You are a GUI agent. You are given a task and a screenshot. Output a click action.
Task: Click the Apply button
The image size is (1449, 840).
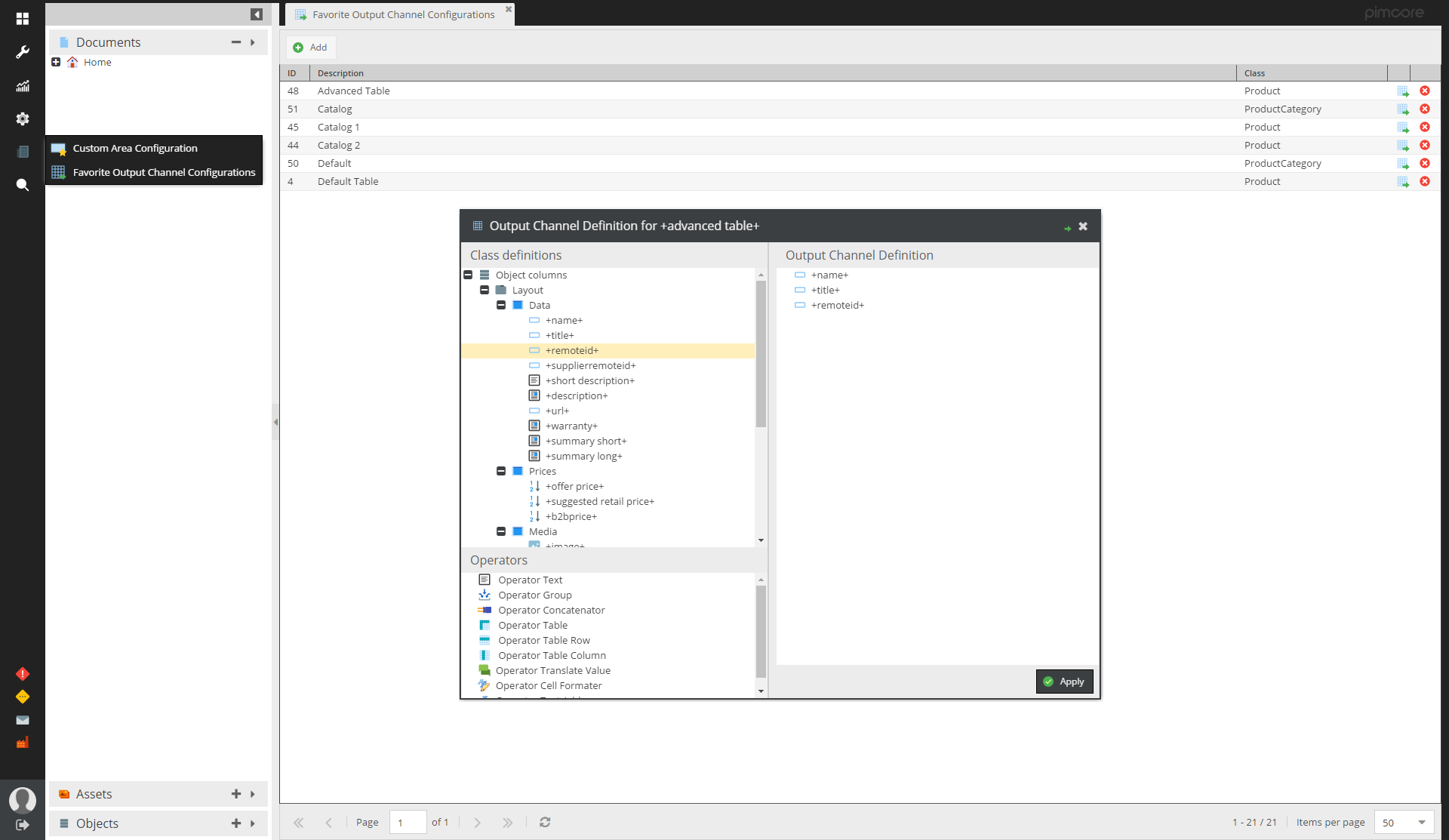(1064, 682)
